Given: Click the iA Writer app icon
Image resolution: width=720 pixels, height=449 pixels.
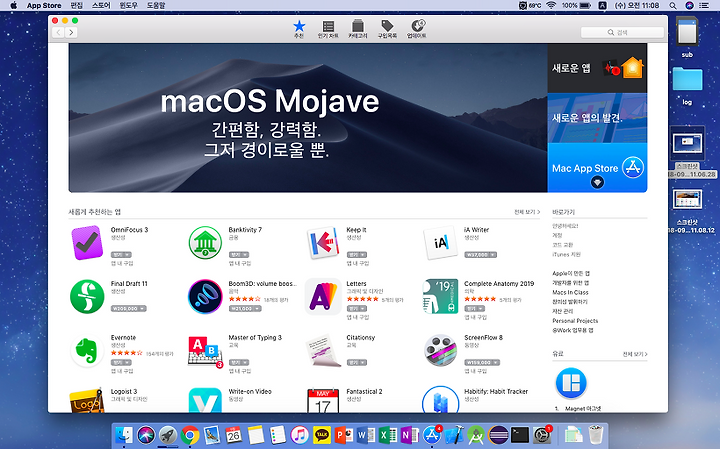Looking at the screenshot, I should coord(441,242).
